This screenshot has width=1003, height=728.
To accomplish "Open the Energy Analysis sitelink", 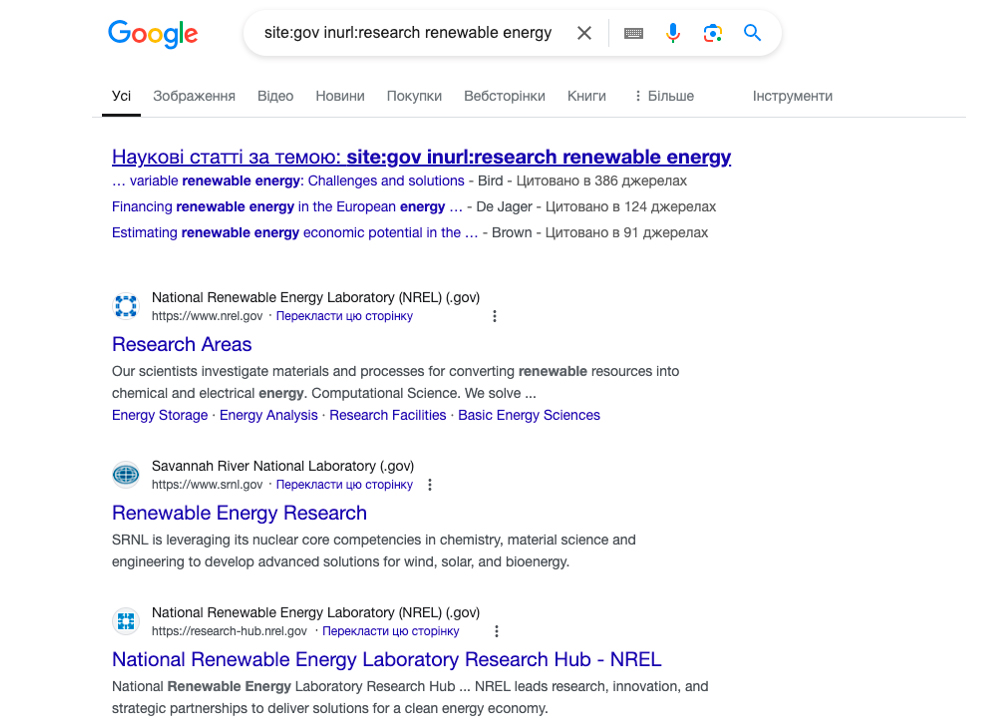I will point(269,415).
